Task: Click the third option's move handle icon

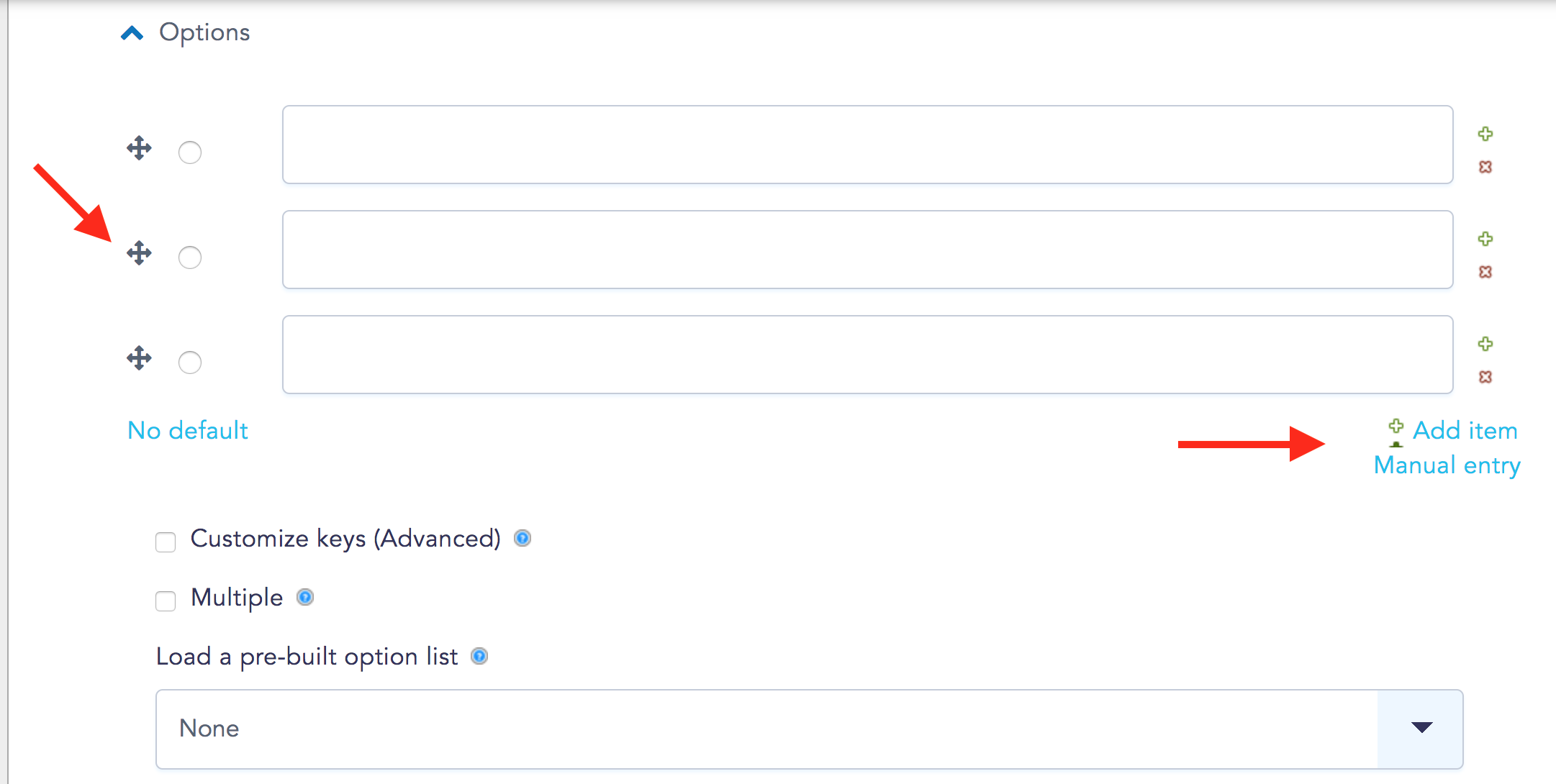Action: pyautogui.click(x=139, y=358)
